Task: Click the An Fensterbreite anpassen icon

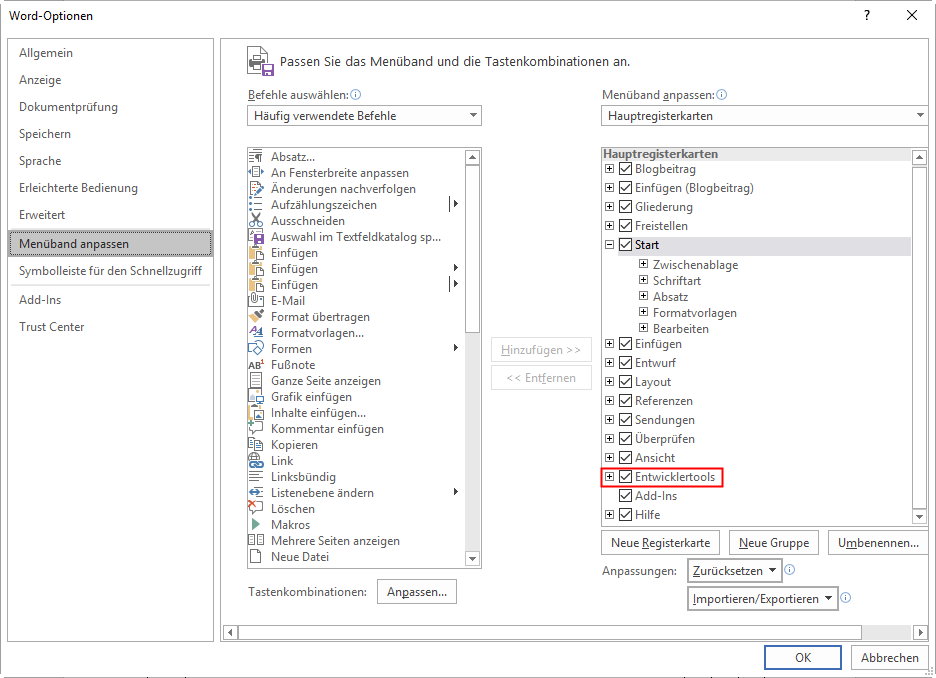Action: (255, 172)
